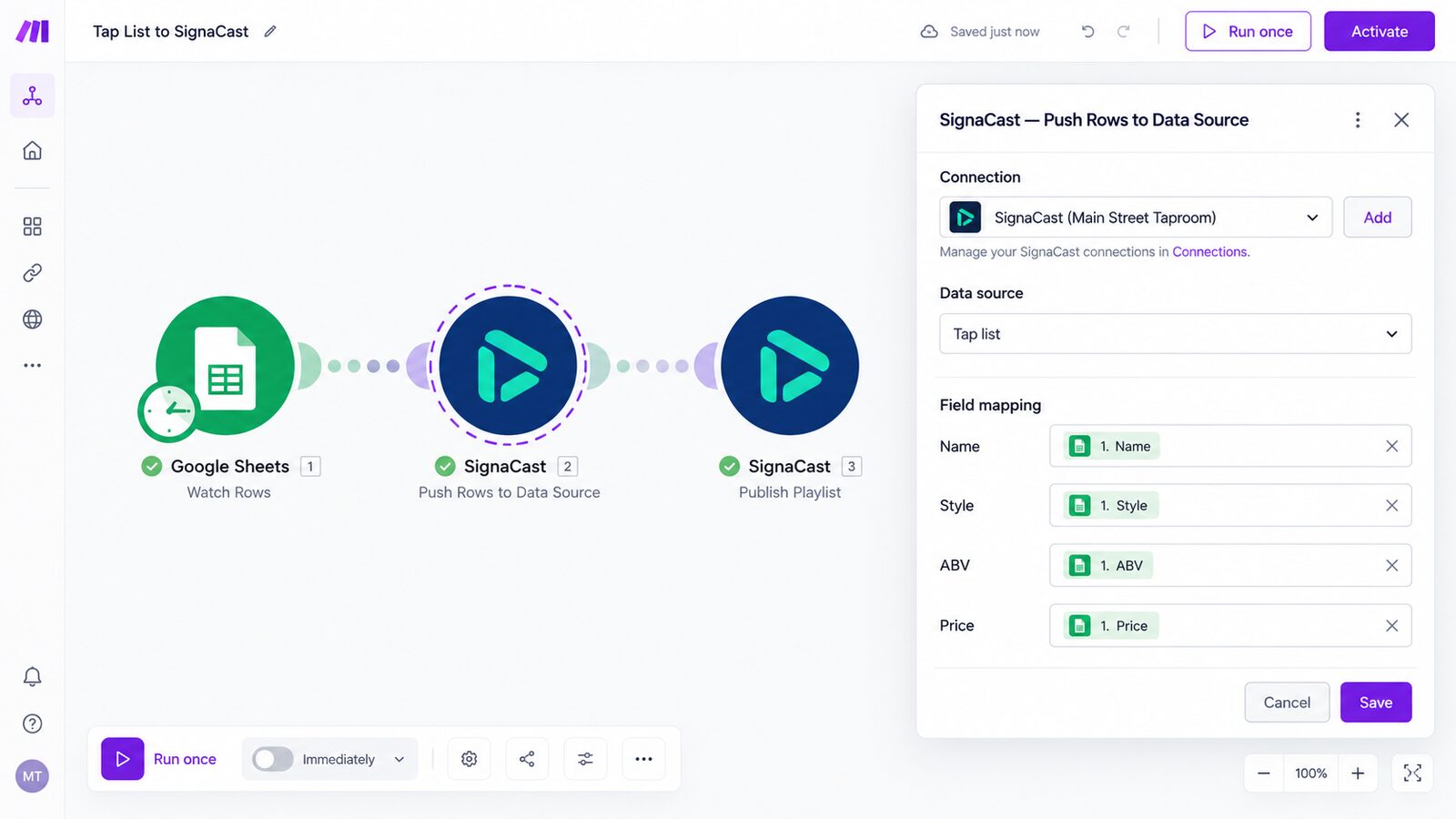Remove the Style field mapping
Viewport: 1456px width, 819px height.
pos(1391,506)
